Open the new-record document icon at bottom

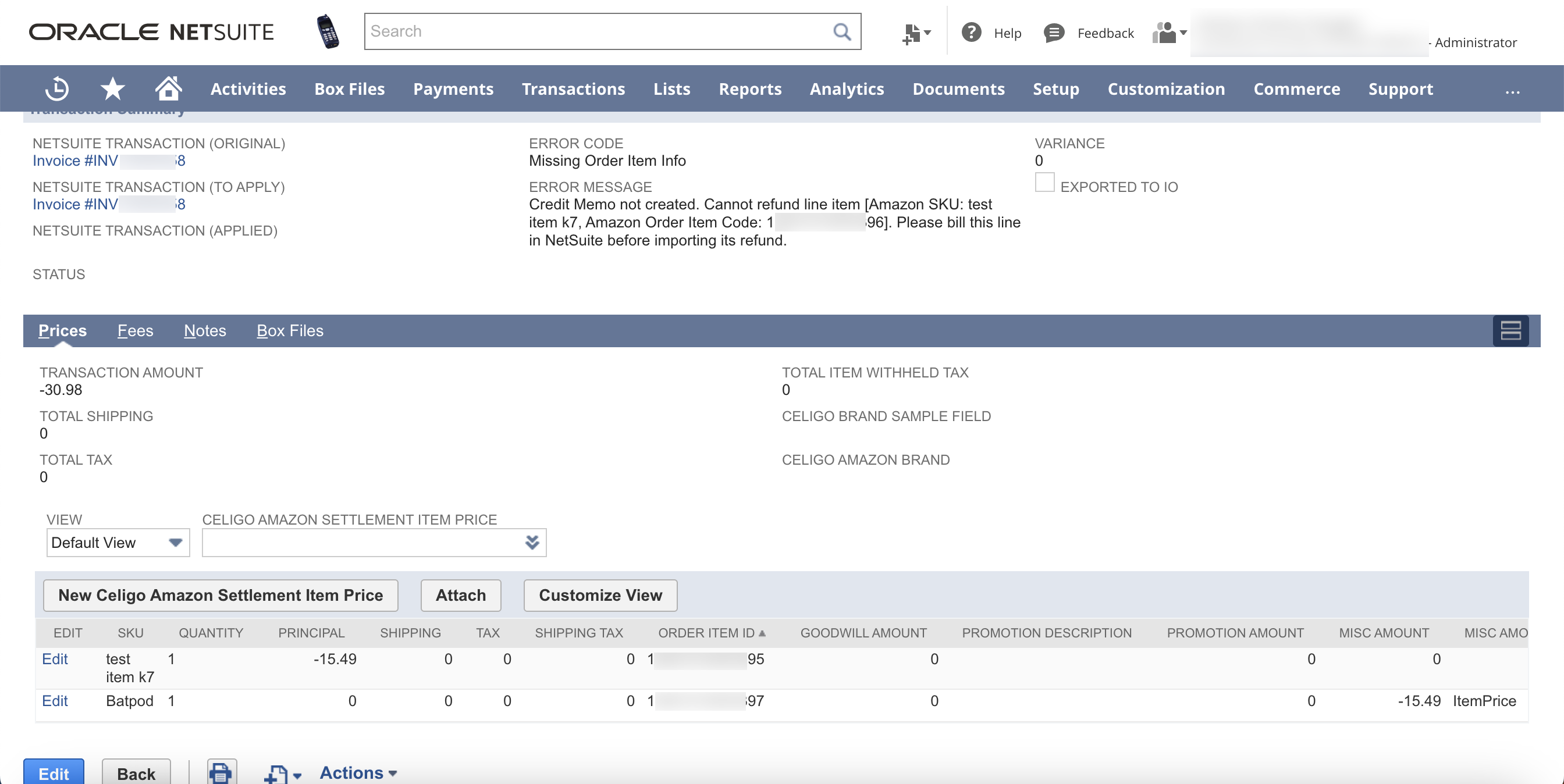pyautogui.click(x=282, y=774)
